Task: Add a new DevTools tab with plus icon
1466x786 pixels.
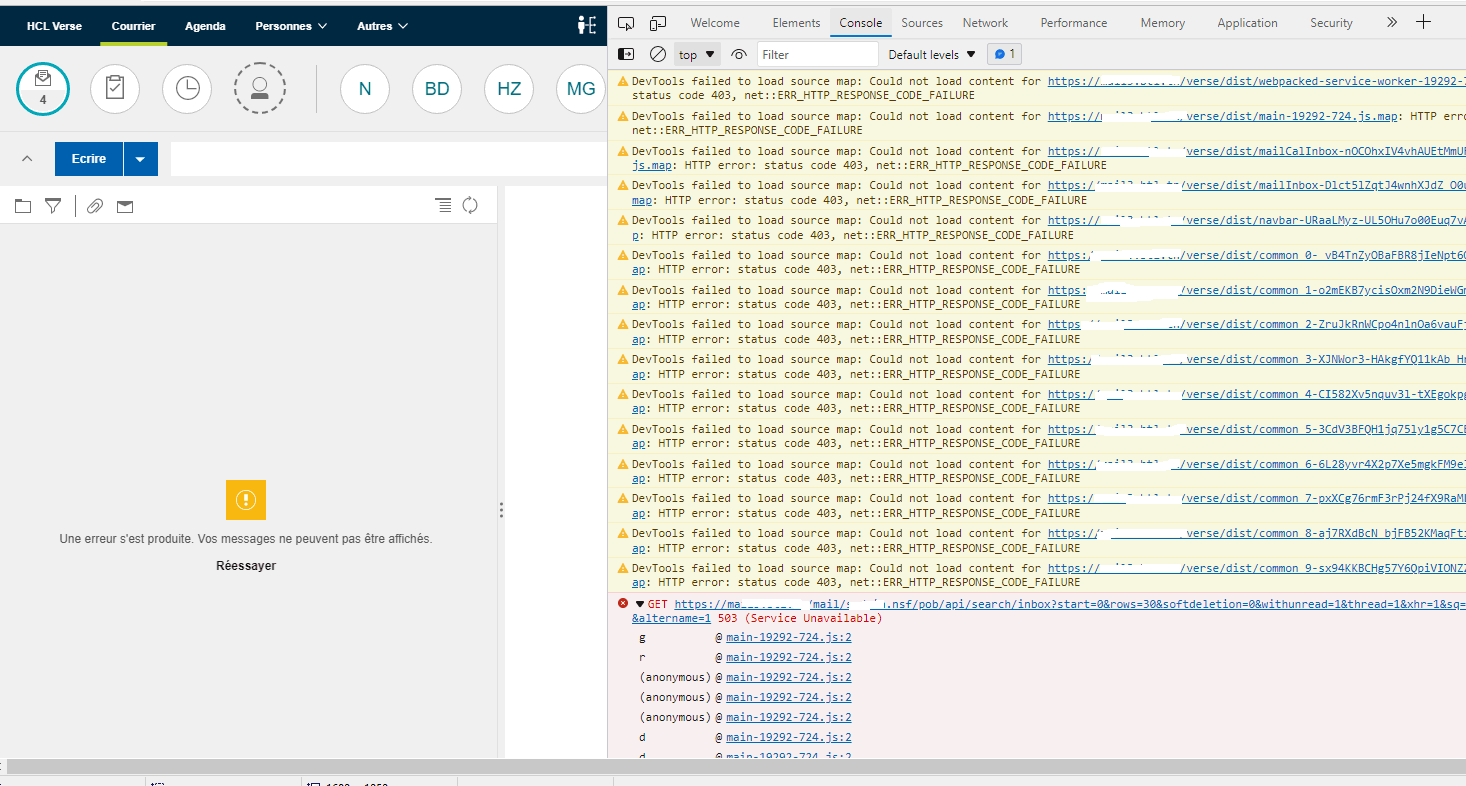Action: (x=1424, y=22)
